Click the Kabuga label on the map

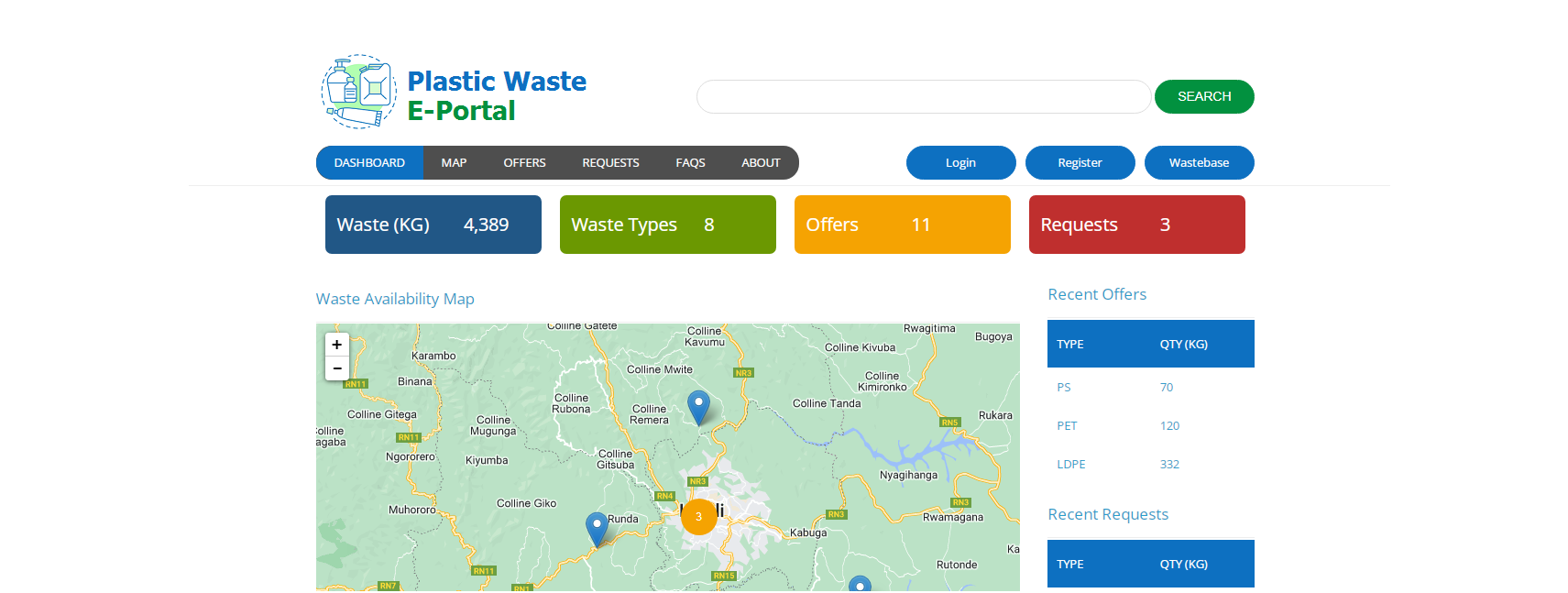point(808,533)
